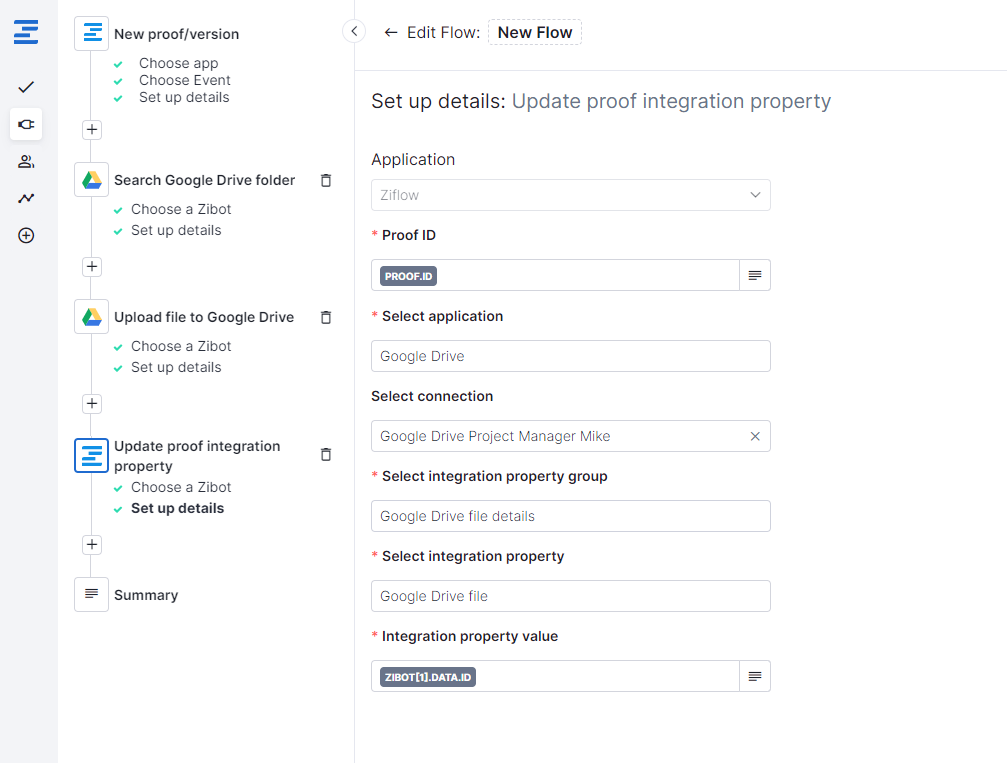Select Choose a Zibot under Upload file
The image size is (1007, 763).
[x=181, y=346]
